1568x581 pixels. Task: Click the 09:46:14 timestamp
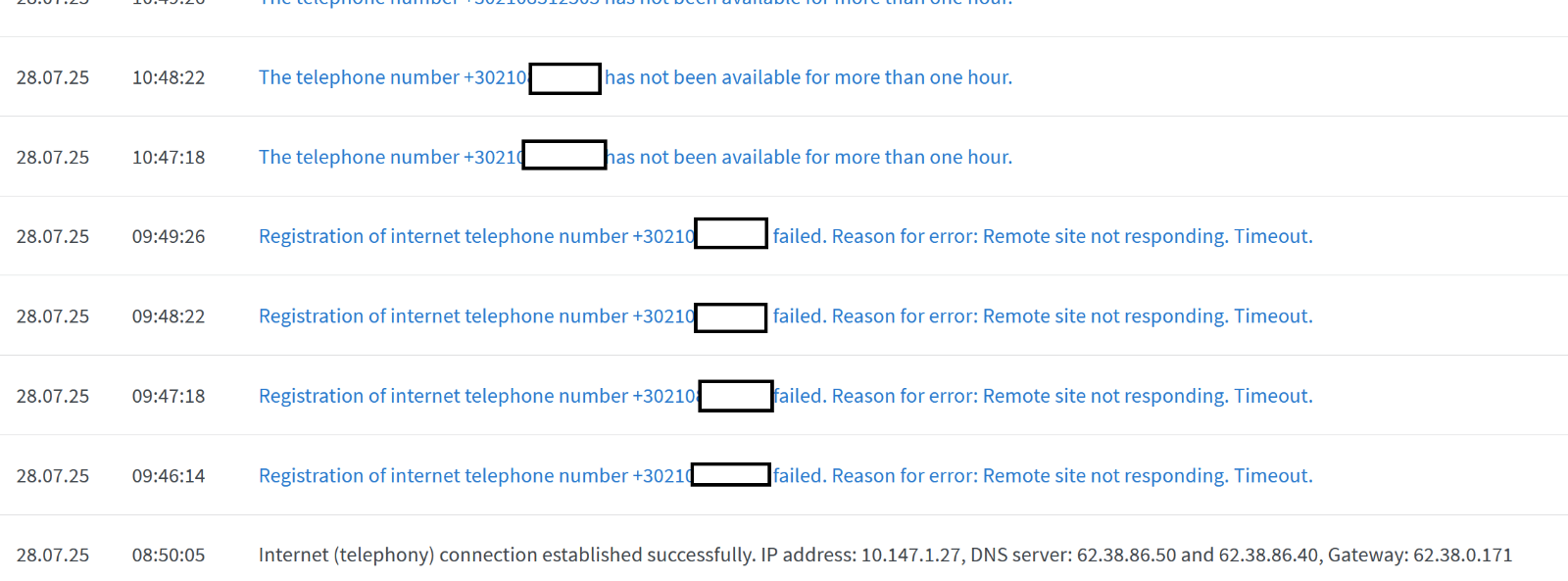point(169,476)
